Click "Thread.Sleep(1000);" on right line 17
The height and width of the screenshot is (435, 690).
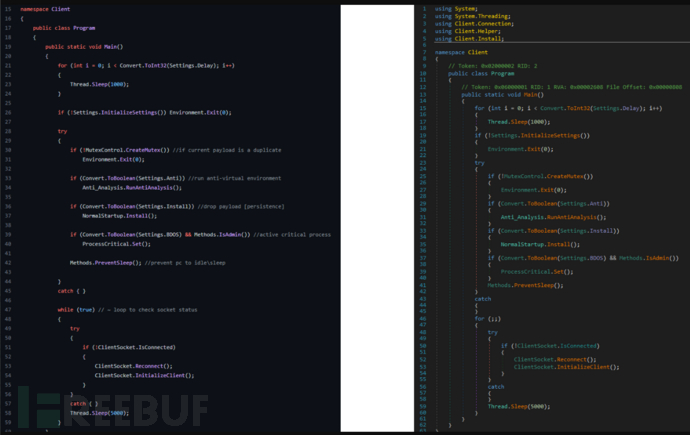point(520,122)
